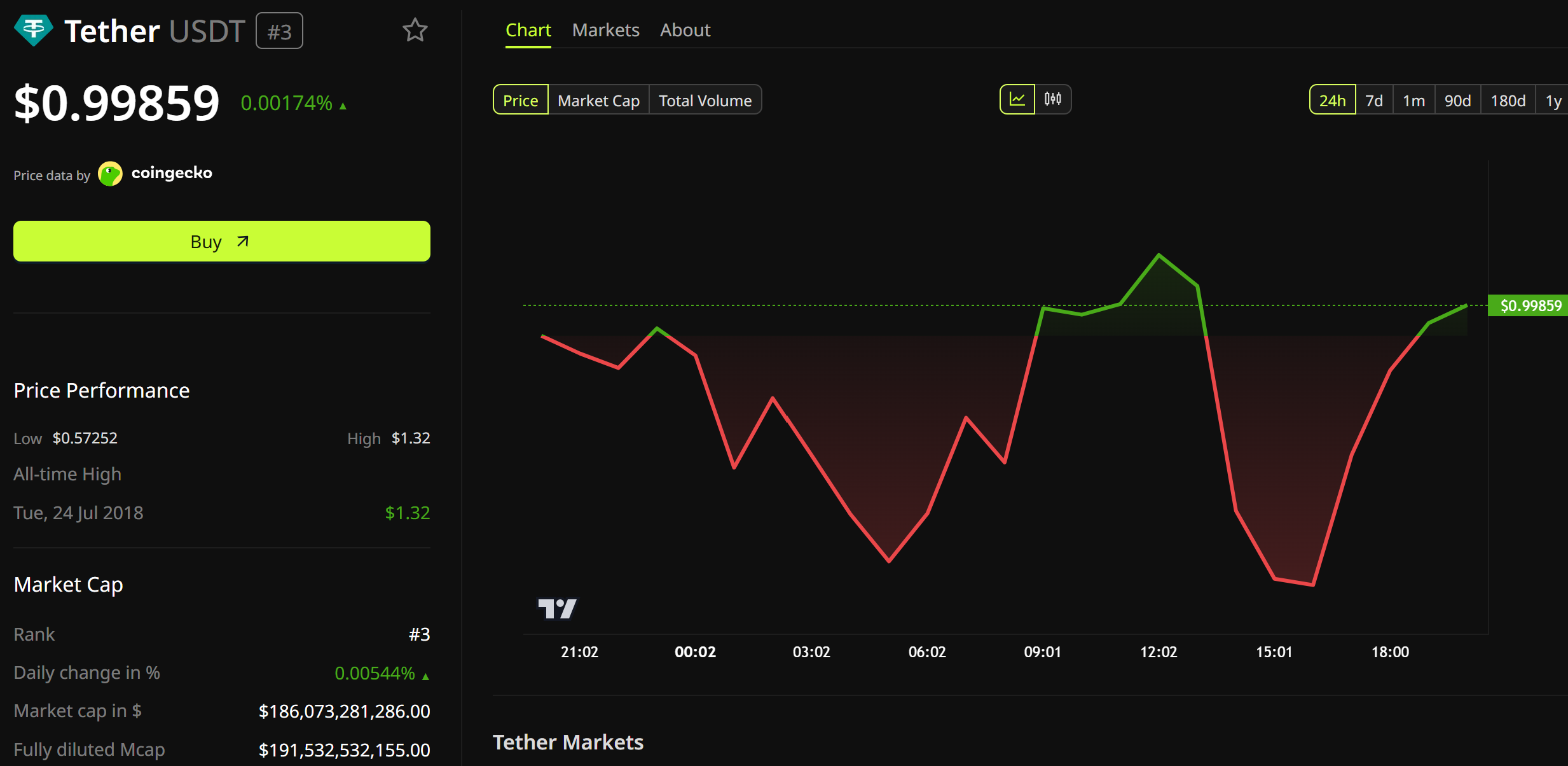The image size is (1568, 766).
Task: Click the Tue, 24 Jul 2018 date
Action: pyautogui.click(x=78, y=513)
